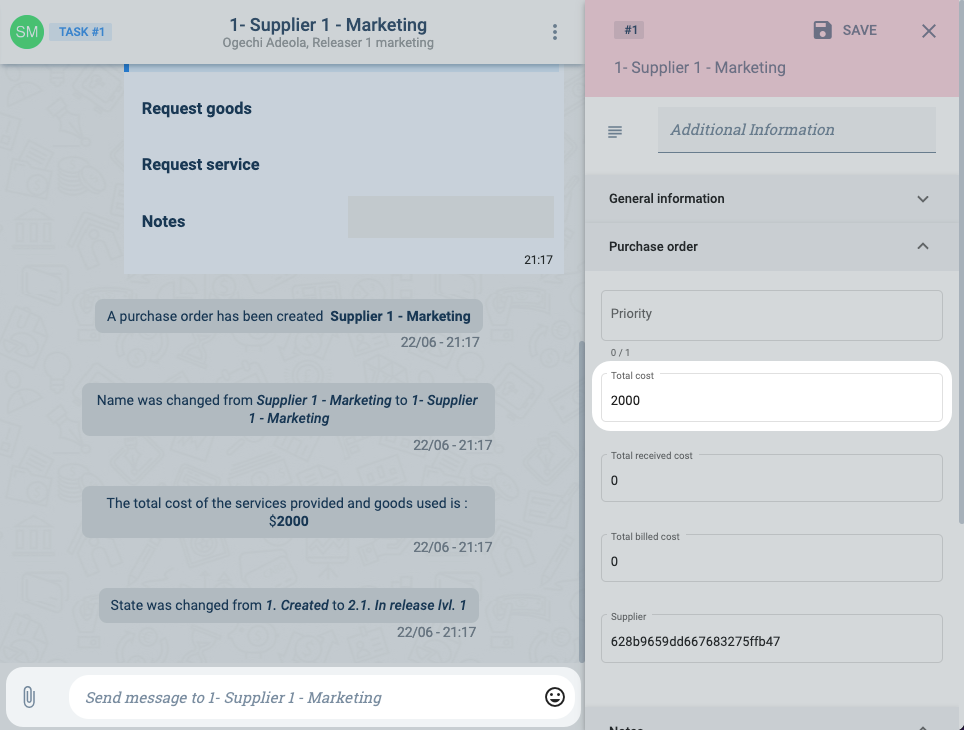Screen dimensions: 964x730
Task: Collapse the Purchase order section
Action: coord(771,247)
